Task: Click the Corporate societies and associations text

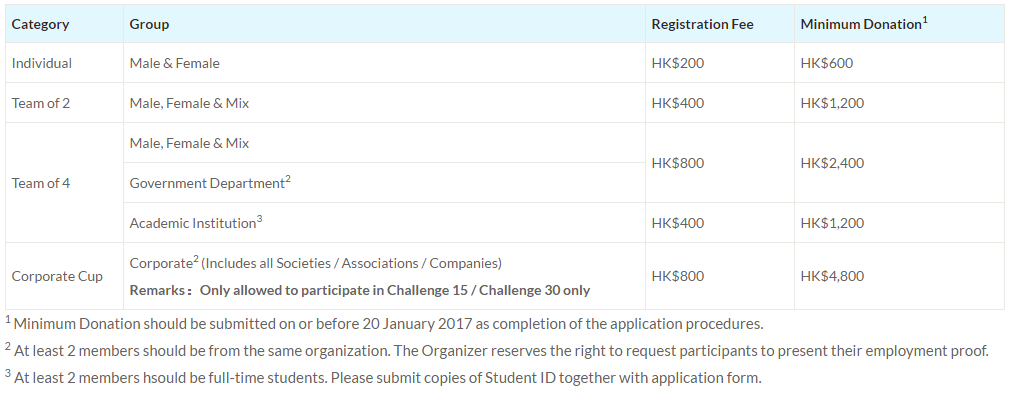Action: 315,263
